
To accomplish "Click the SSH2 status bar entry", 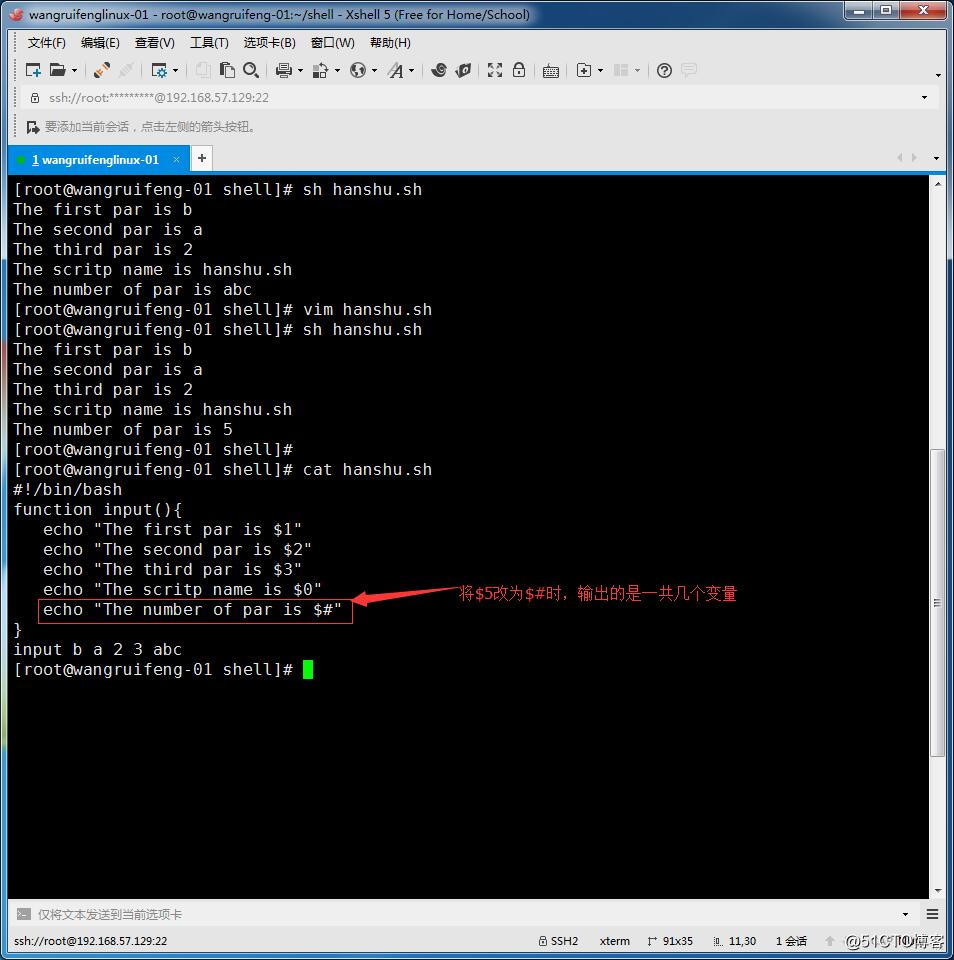I will 558,941.
